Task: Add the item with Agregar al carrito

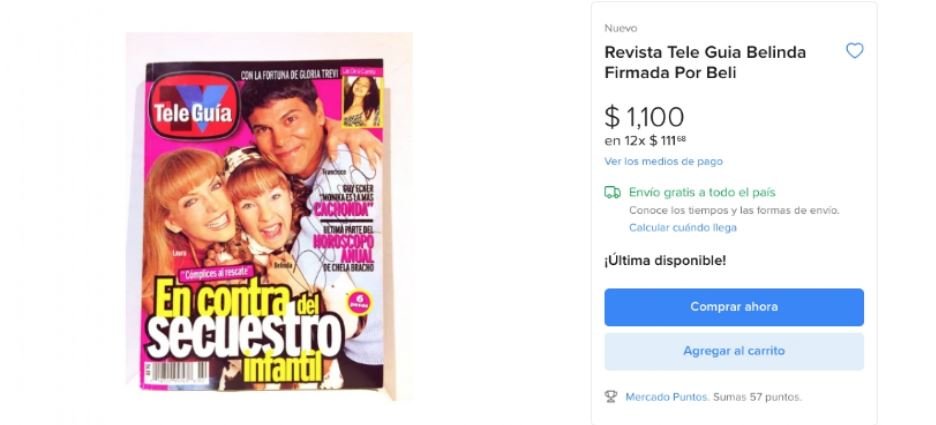Action: [734, 351]
